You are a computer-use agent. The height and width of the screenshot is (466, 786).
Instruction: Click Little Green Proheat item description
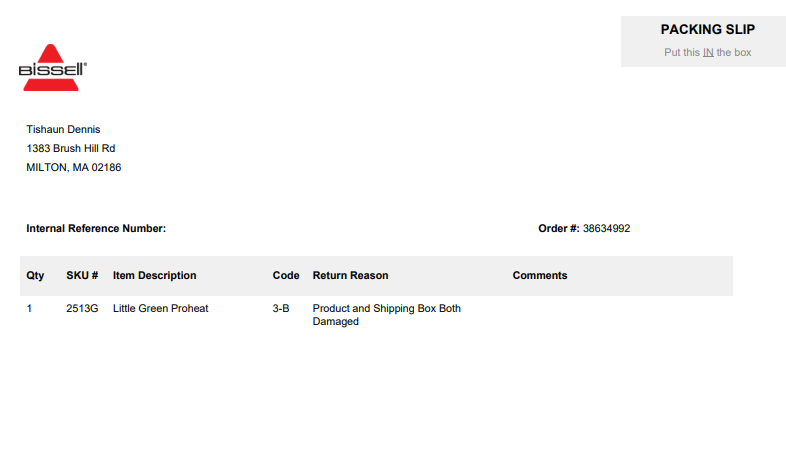point(160,309)
